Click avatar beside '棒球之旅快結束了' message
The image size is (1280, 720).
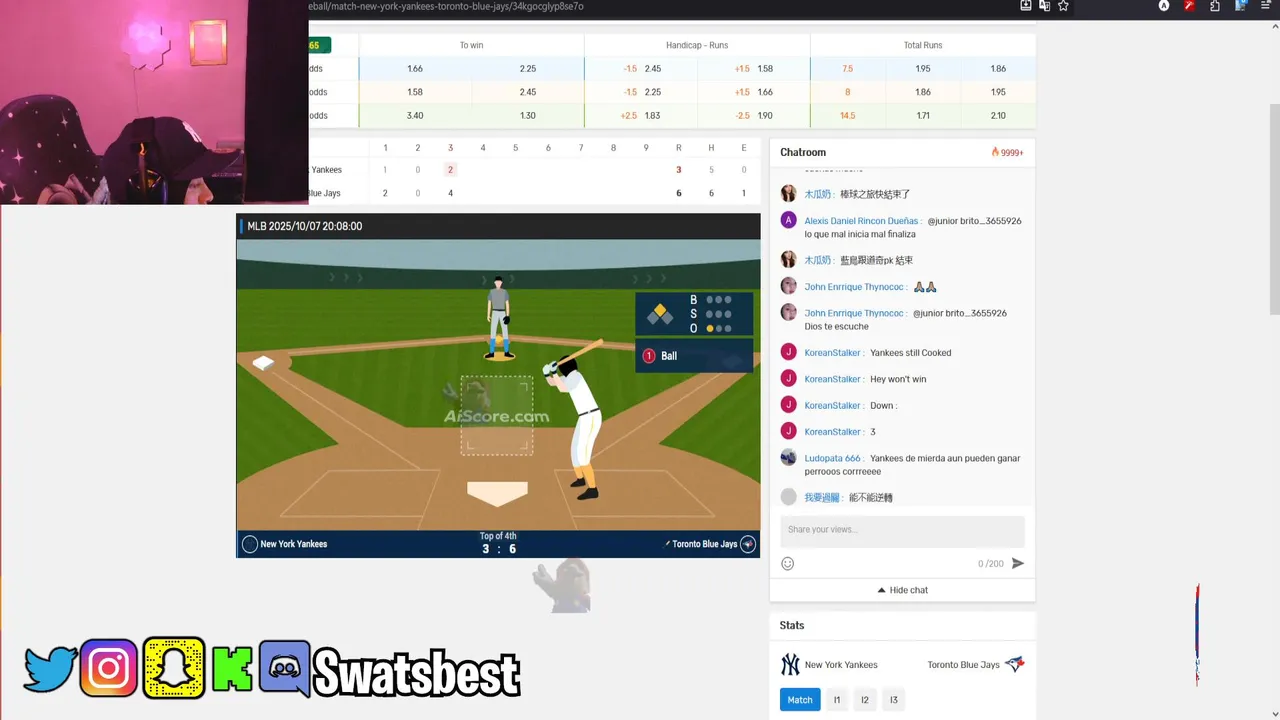coord(789,193)
